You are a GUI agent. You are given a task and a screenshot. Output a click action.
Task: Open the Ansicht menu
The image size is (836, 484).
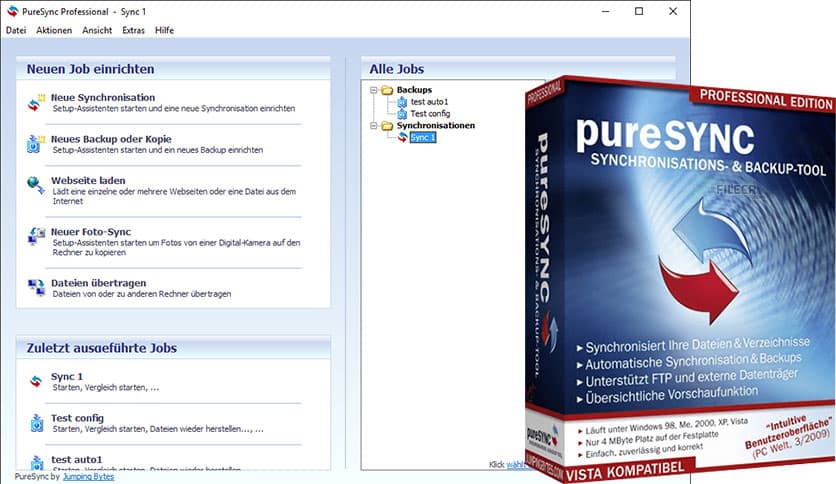(97, 30)
